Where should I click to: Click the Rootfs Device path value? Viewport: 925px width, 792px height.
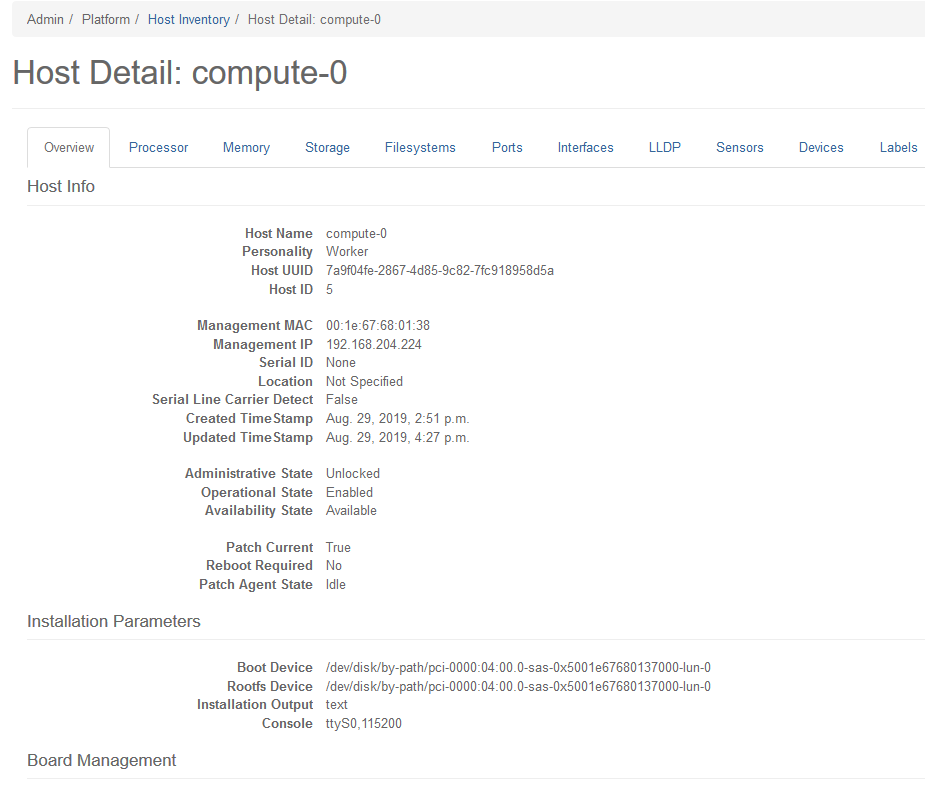(518, 686)
